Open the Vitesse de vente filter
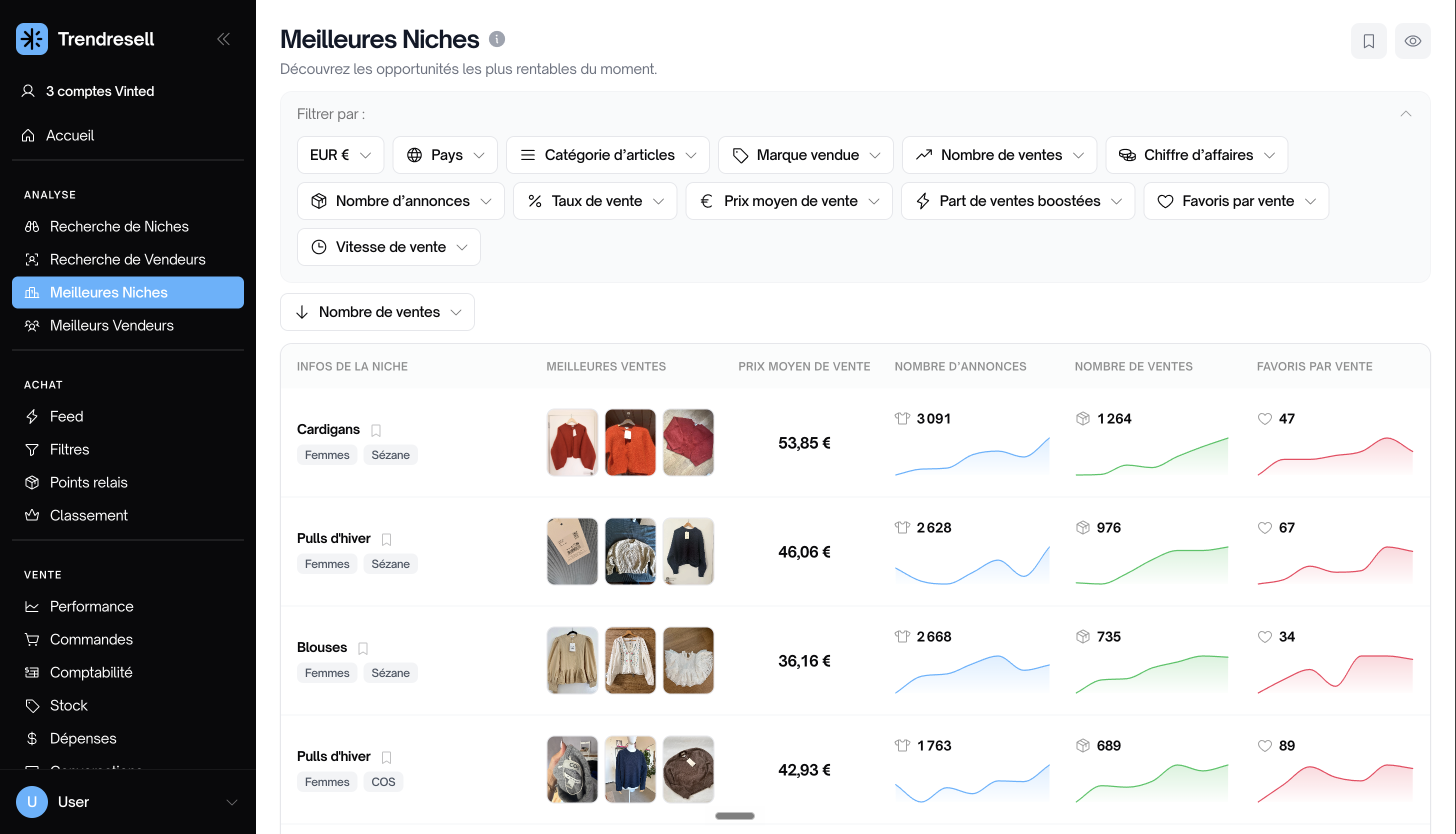Image resolution: width=1456 pixels, height=834 pixels. tap(389, 247)
